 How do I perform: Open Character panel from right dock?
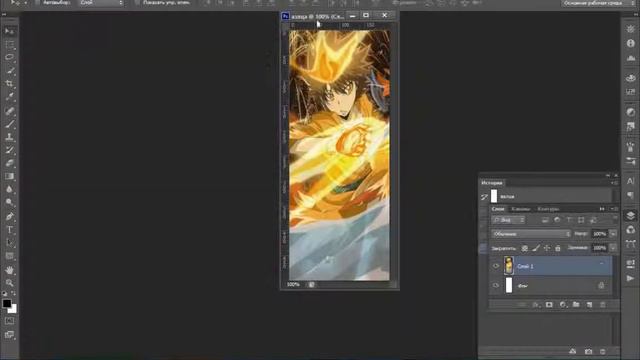click(x=631, y=181)
